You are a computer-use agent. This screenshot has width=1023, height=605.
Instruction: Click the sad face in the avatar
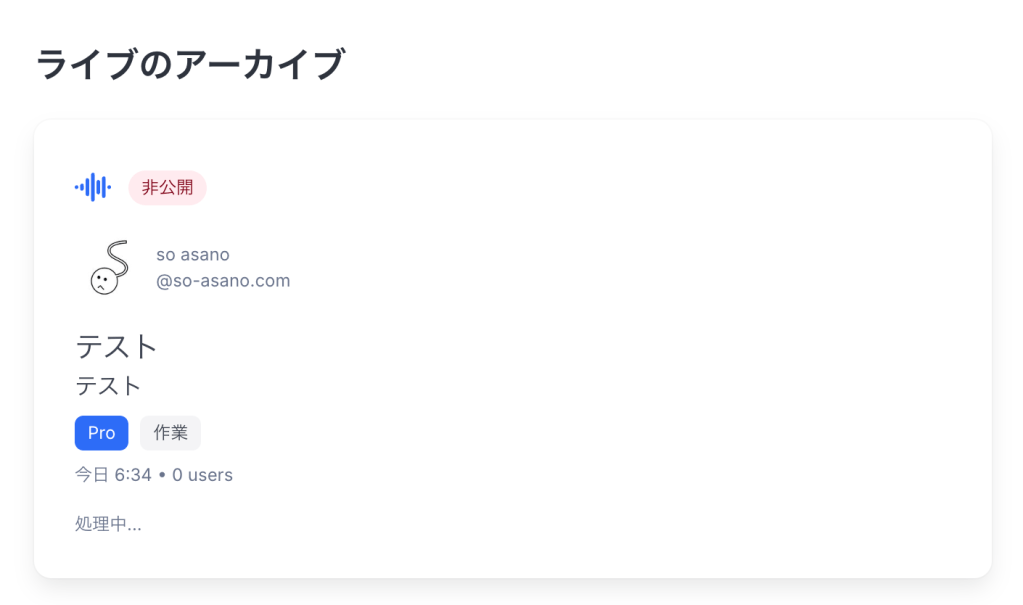(x=103, y=282)
